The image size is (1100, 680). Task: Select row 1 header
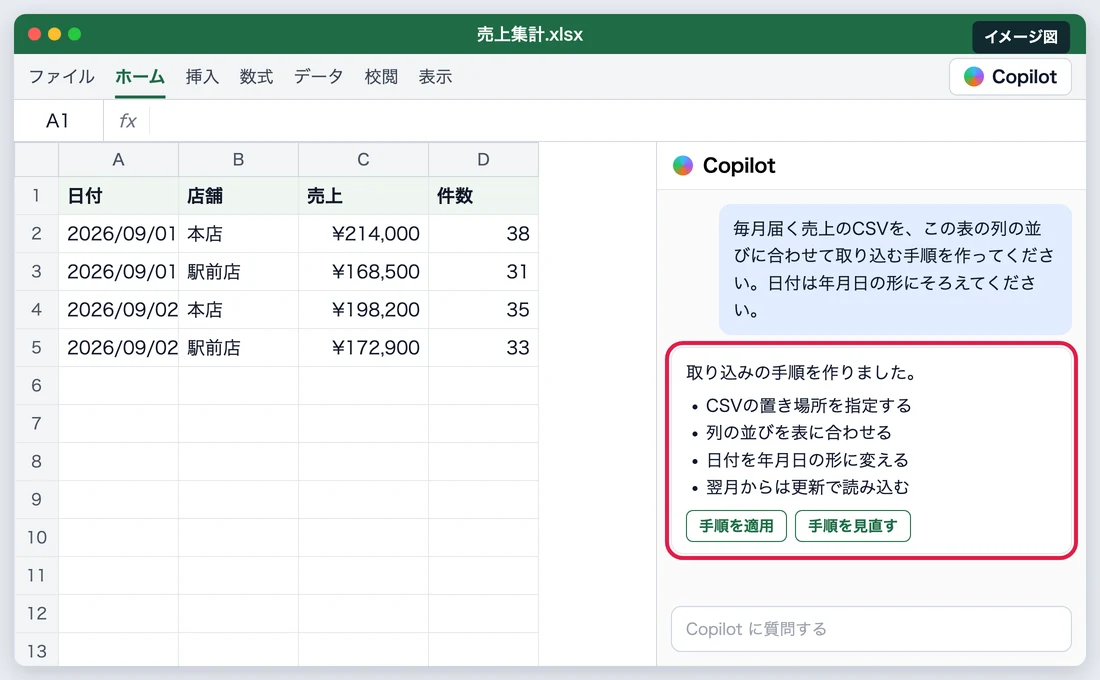[36, 195]
